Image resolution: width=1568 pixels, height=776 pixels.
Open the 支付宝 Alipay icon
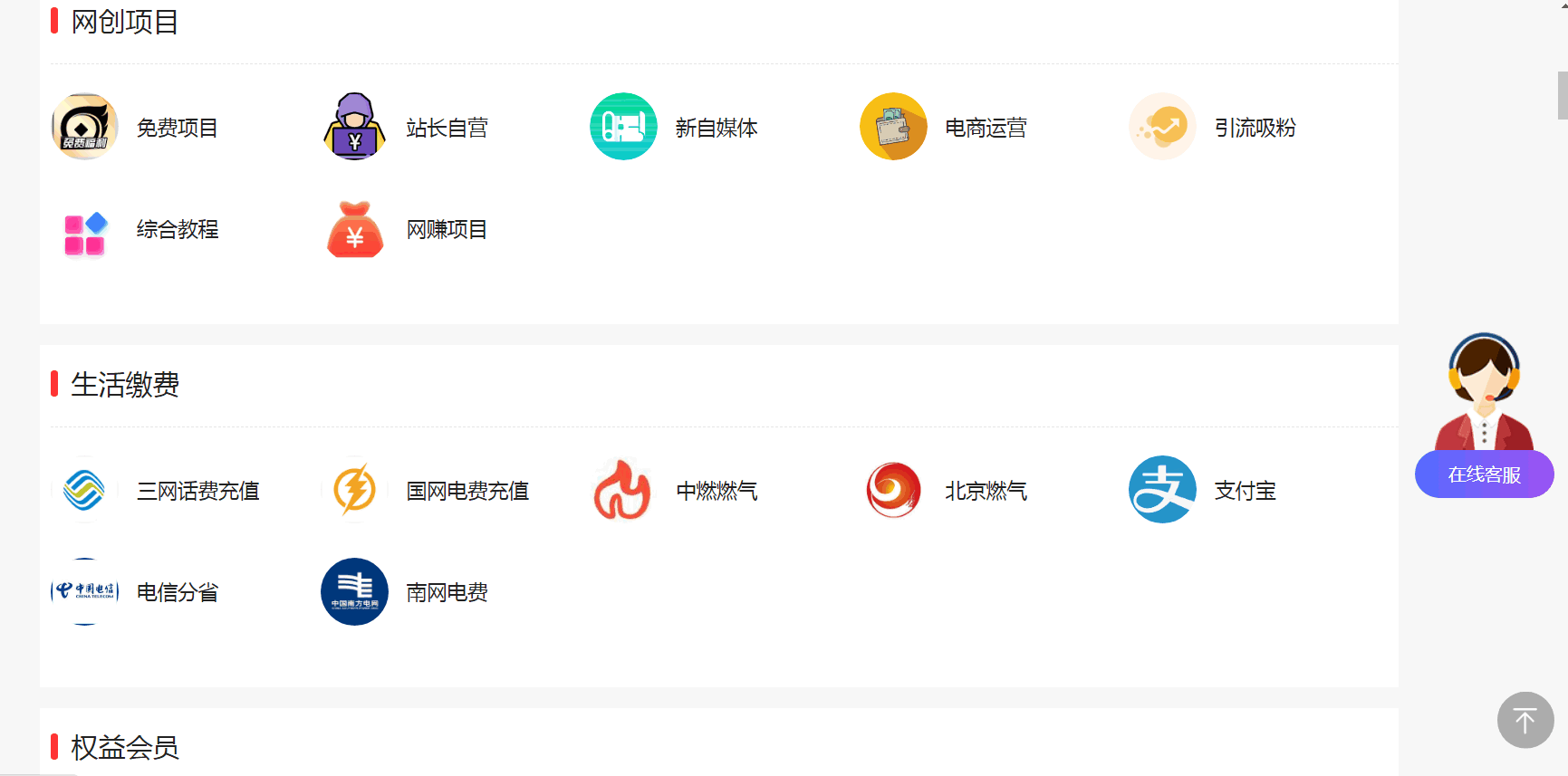(x=1162, y=490)
